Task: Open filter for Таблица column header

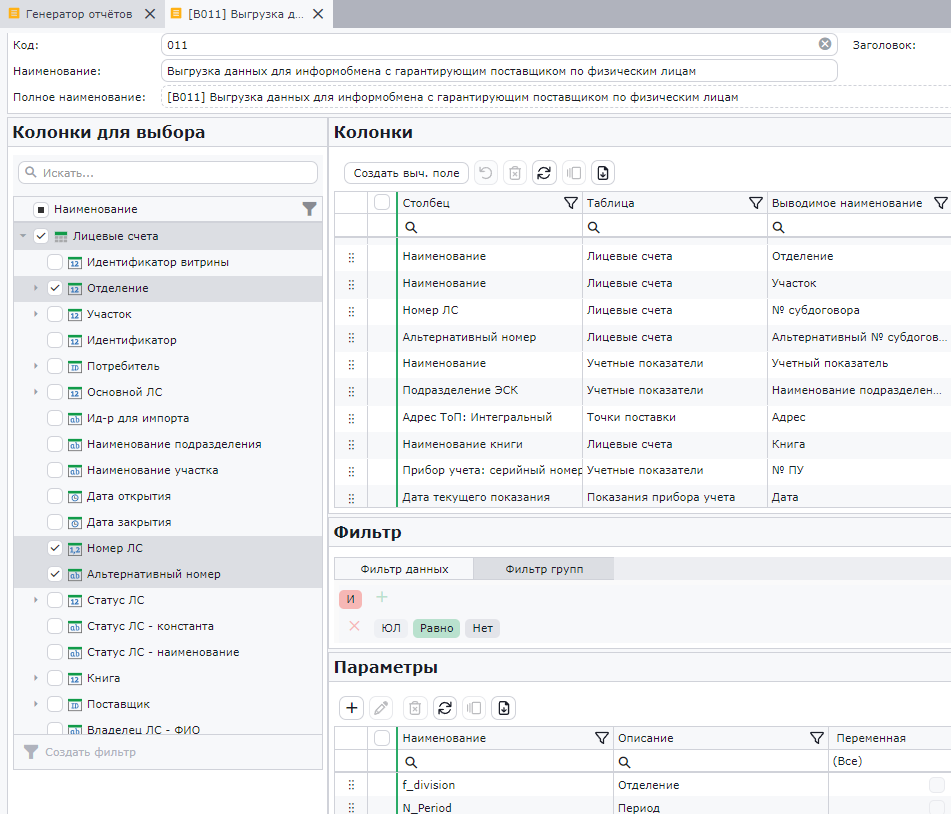Action: (x=756, y=203)
